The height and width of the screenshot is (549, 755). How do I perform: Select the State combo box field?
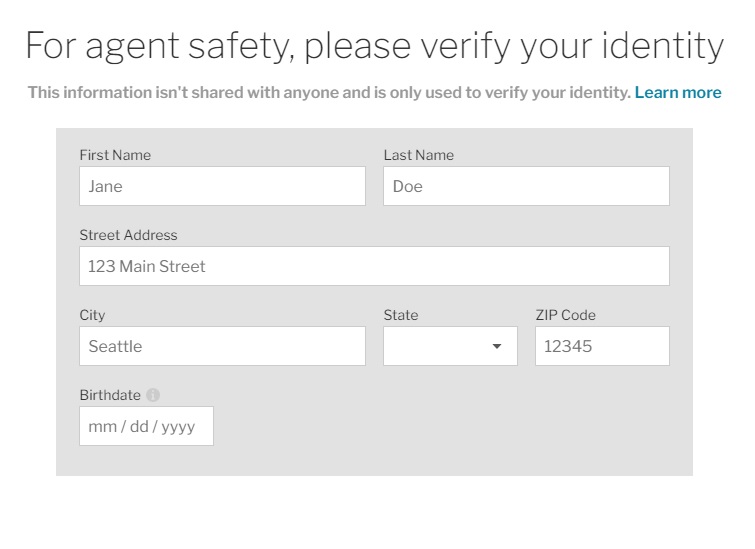(450, 346)
